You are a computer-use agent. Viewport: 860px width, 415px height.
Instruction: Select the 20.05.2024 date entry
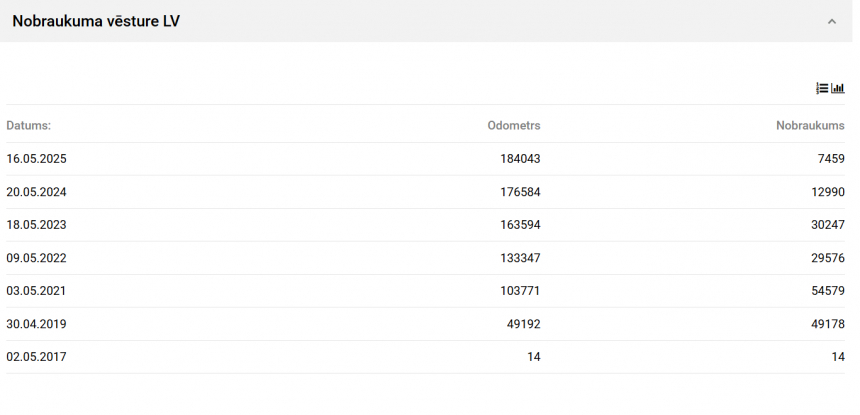[37, 192]
